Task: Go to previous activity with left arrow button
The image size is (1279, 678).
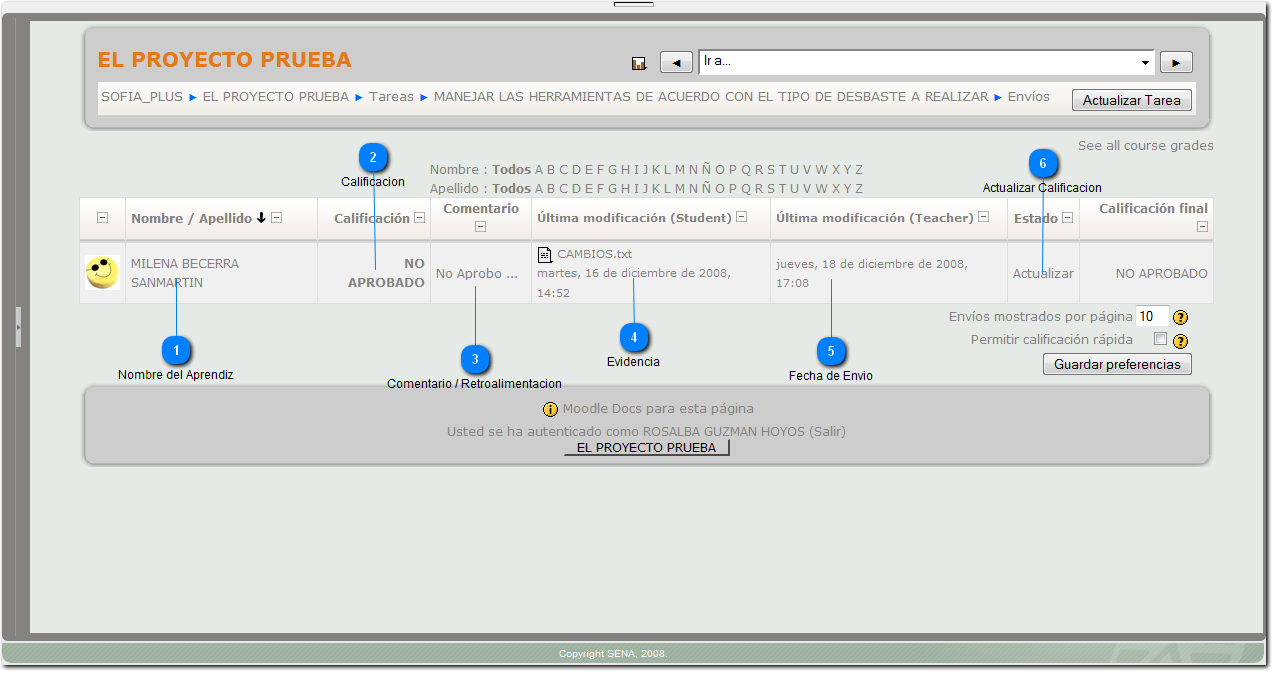Action: click(x=676, y=63)
